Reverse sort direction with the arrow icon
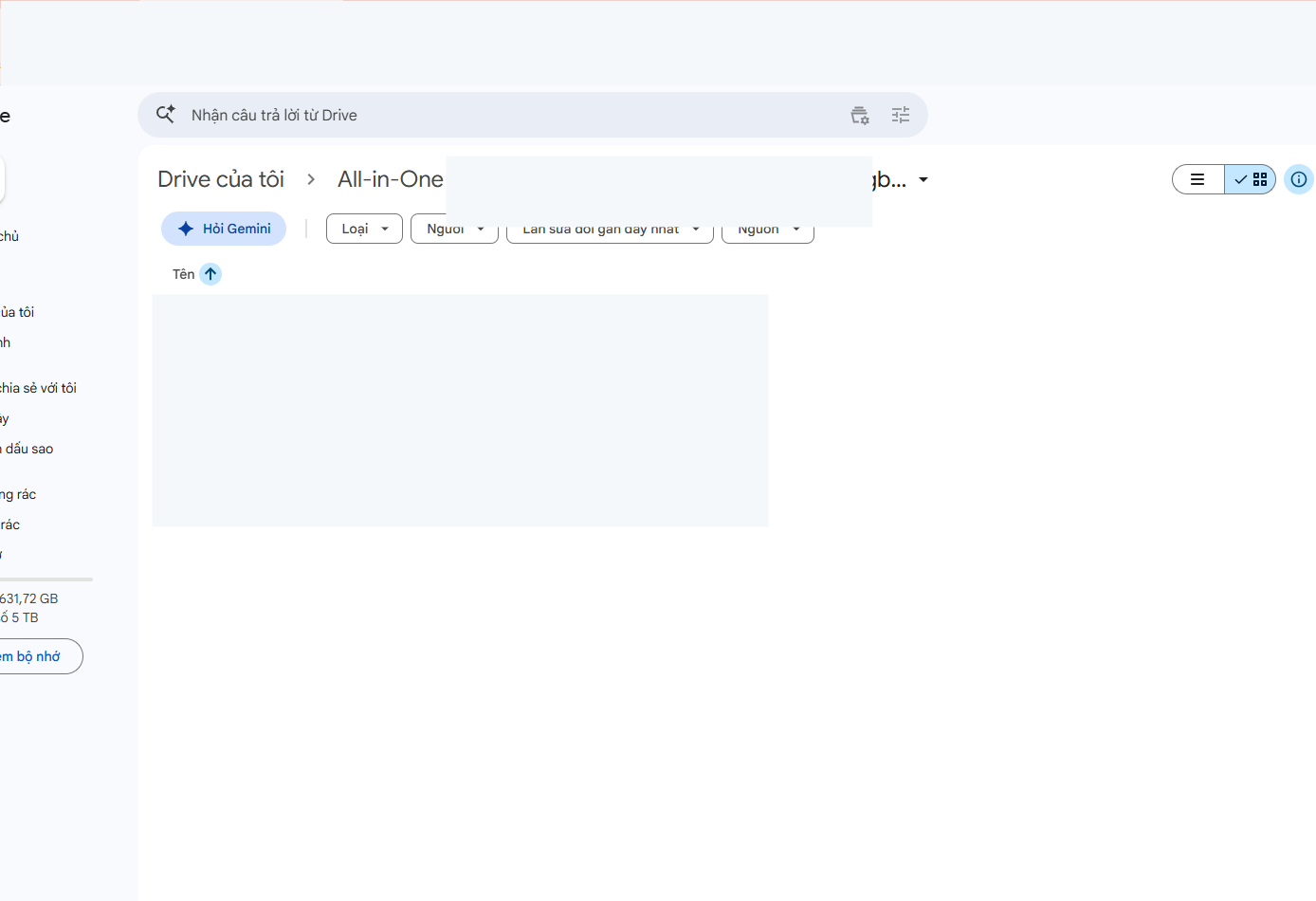The height and width of the screenshot is (901, 1316). click(x=210, y=274)
